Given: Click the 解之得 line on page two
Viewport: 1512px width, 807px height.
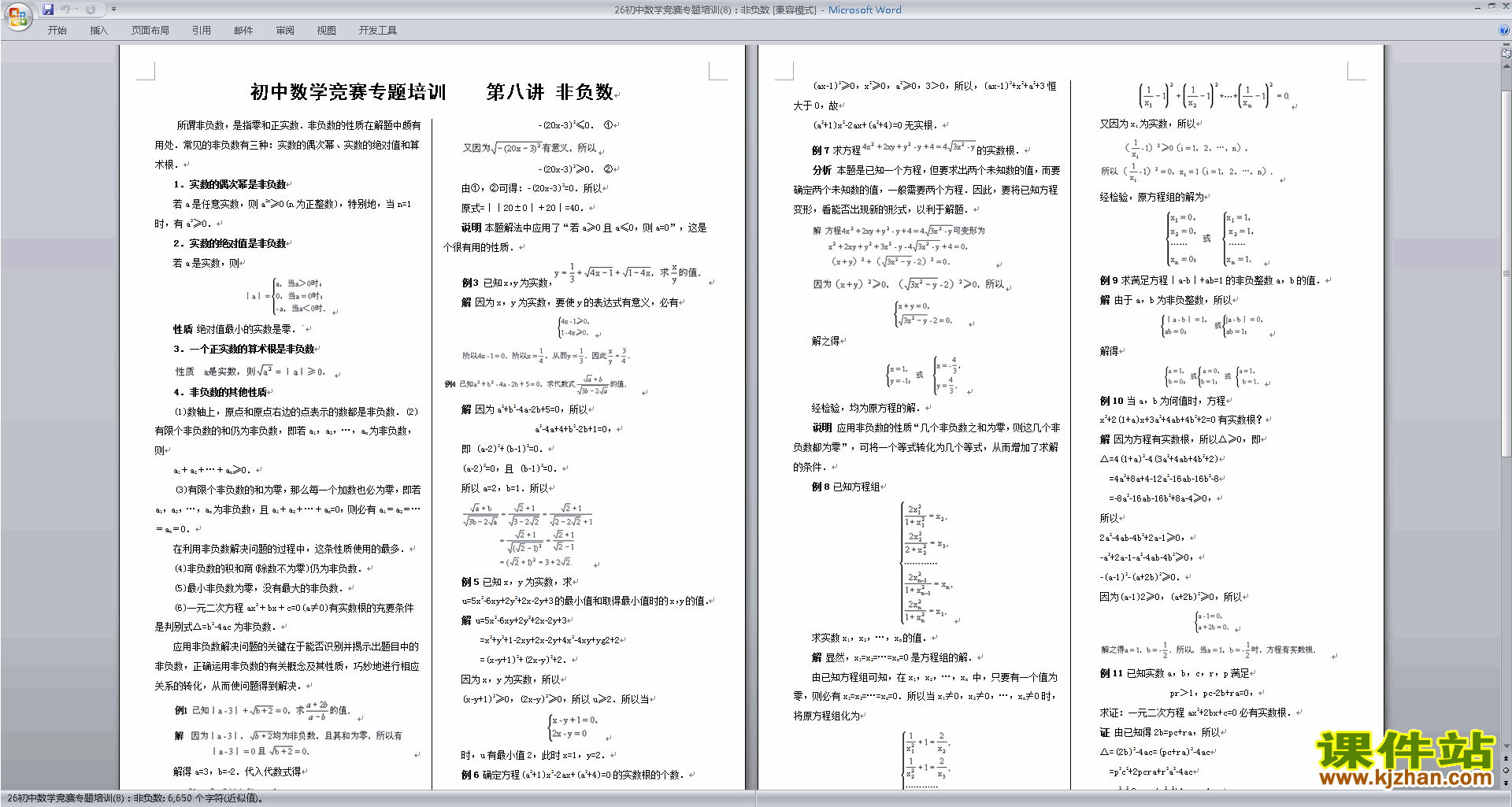Looking at the screenshot, I should point(826,341).
